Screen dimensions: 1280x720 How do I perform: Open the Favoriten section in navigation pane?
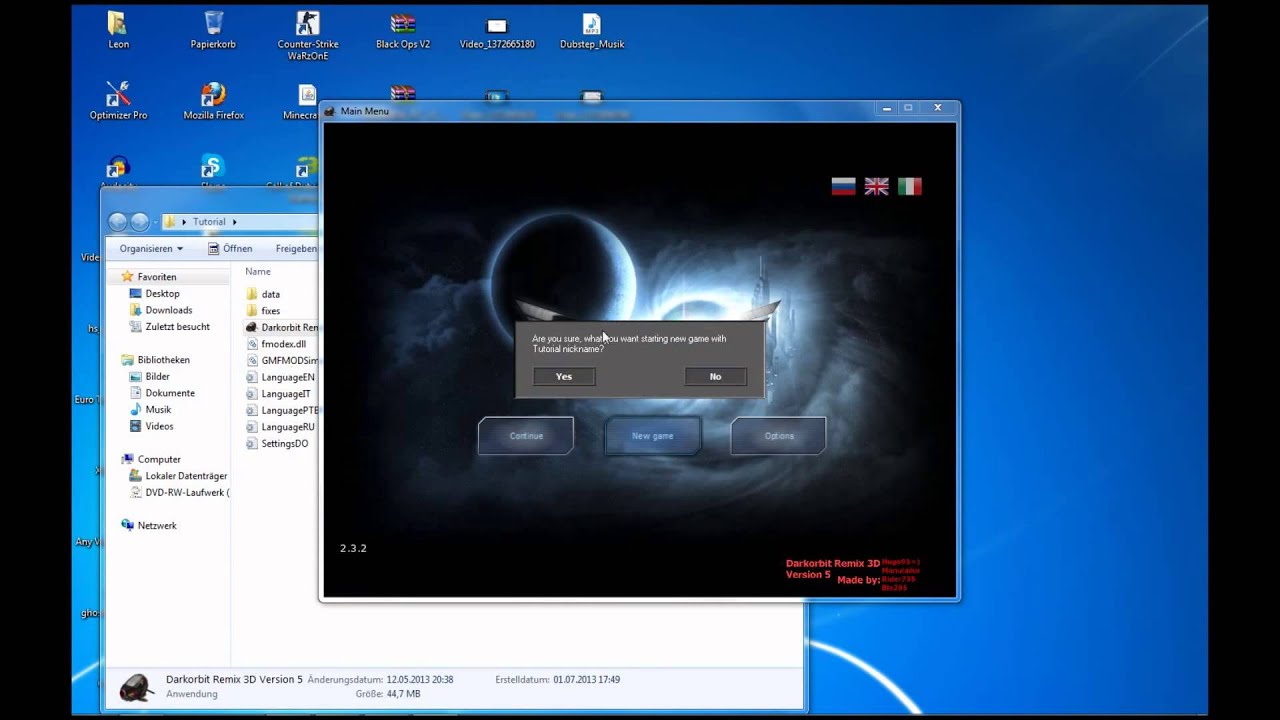(148, 277)
